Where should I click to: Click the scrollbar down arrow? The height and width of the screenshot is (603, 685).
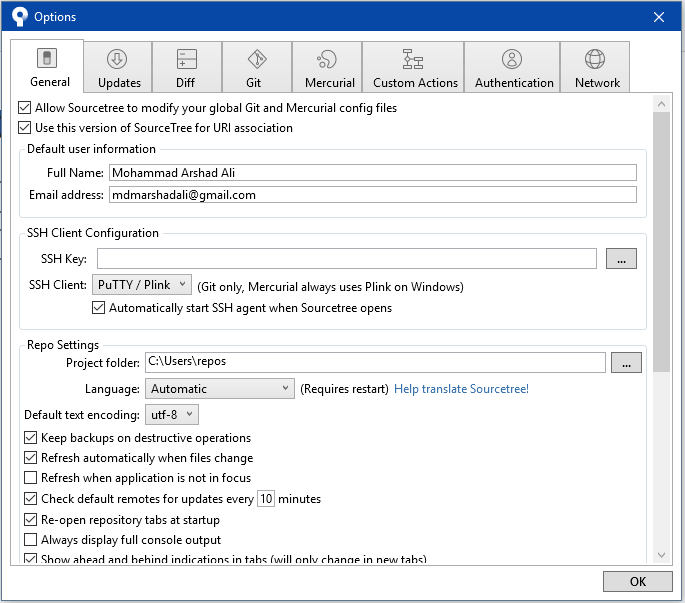pos(661,555)
